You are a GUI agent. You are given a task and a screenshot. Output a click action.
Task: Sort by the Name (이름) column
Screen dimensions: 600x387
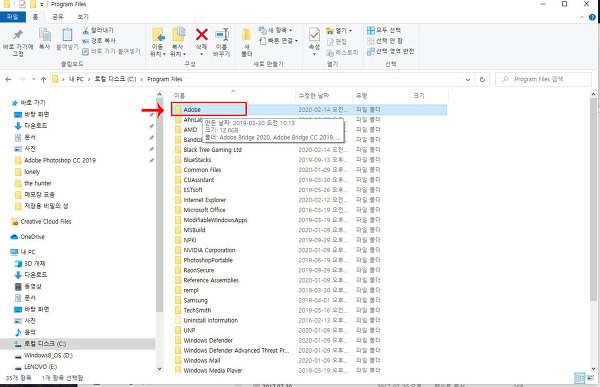[x=179, y=96]
